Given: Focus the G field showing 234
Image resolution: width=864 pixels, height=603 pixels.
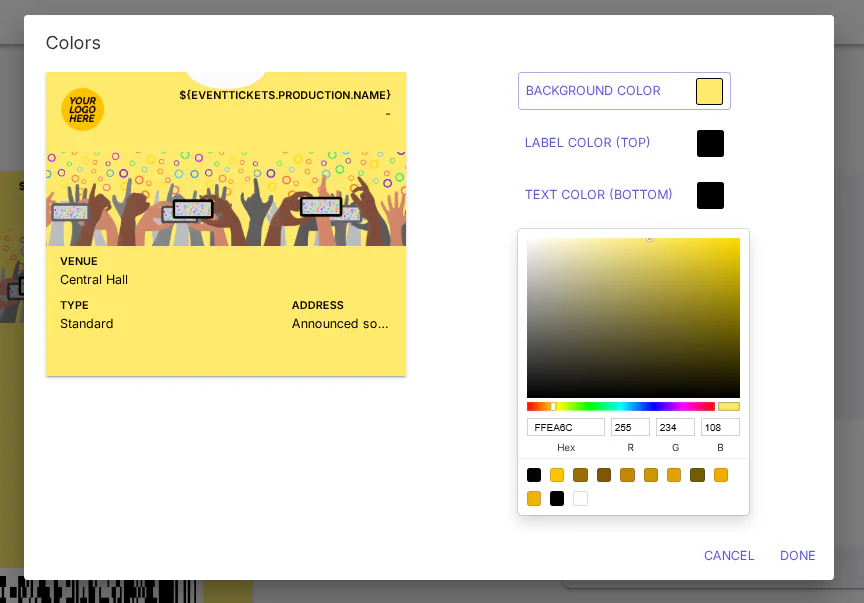Looking at the screenshot, I should click(675, 427).
